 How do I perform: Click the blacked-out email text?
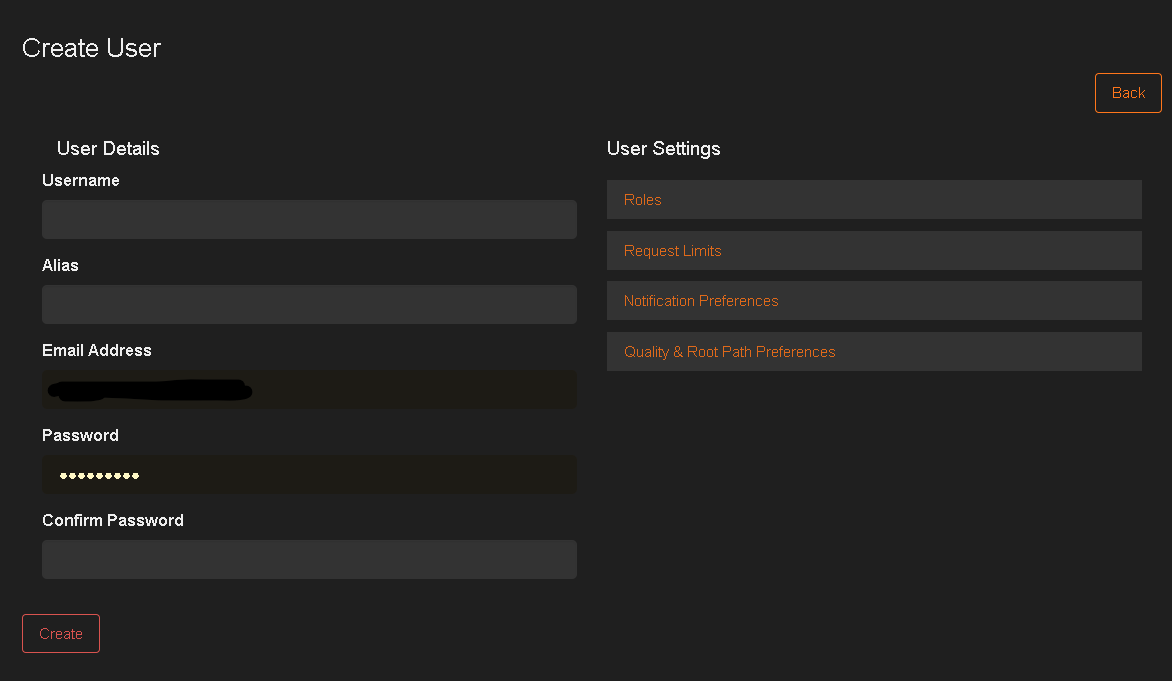(150, 390)
